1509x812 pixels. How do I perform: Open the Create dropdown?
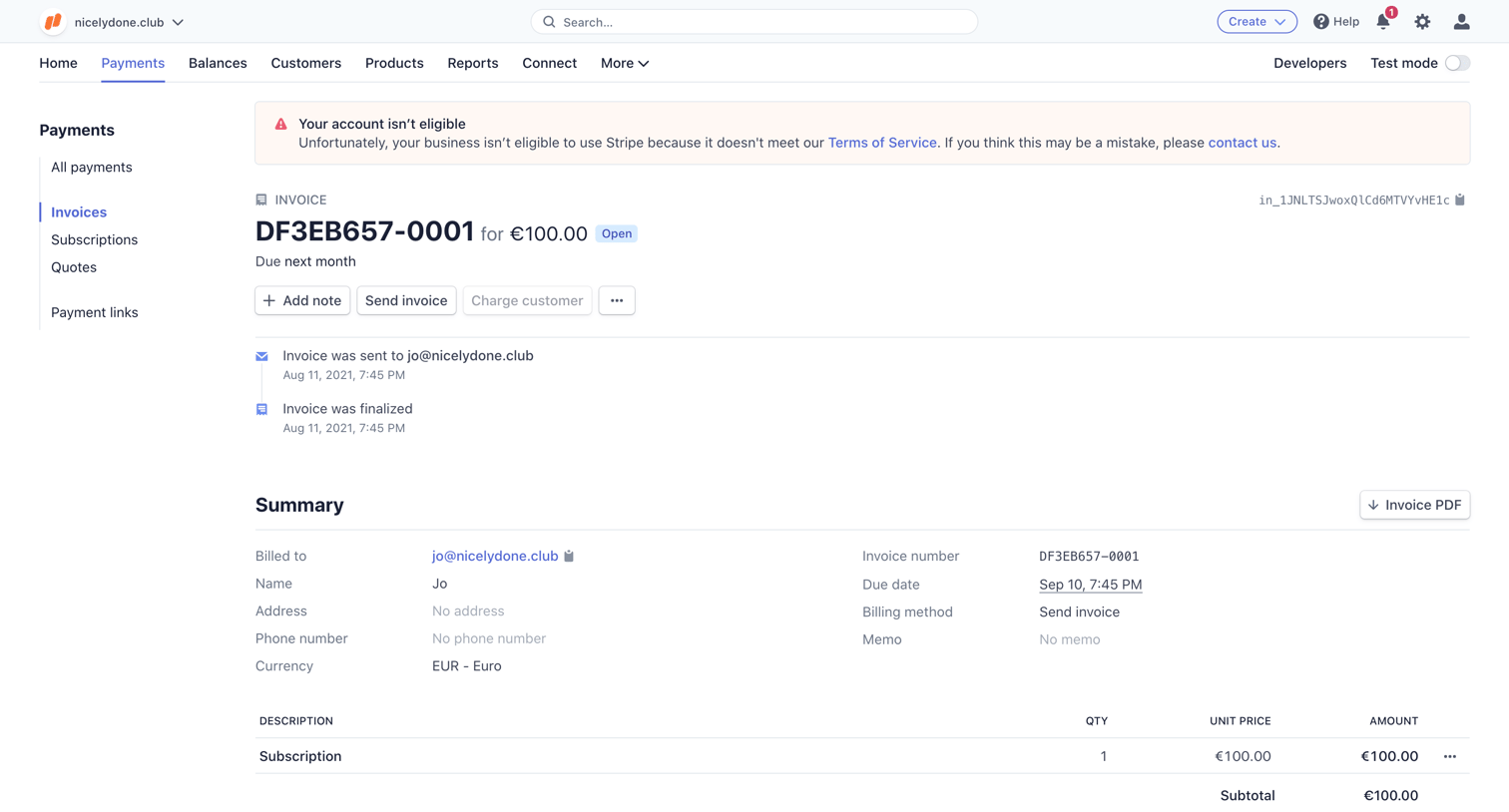click(1257, 21)
